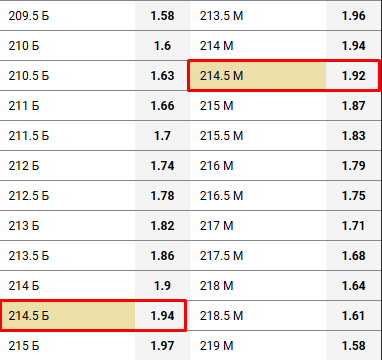Click odds 1.58 for 209.5 Б
The height and width of the screenshot is (360, 382).
coord(162,16)
